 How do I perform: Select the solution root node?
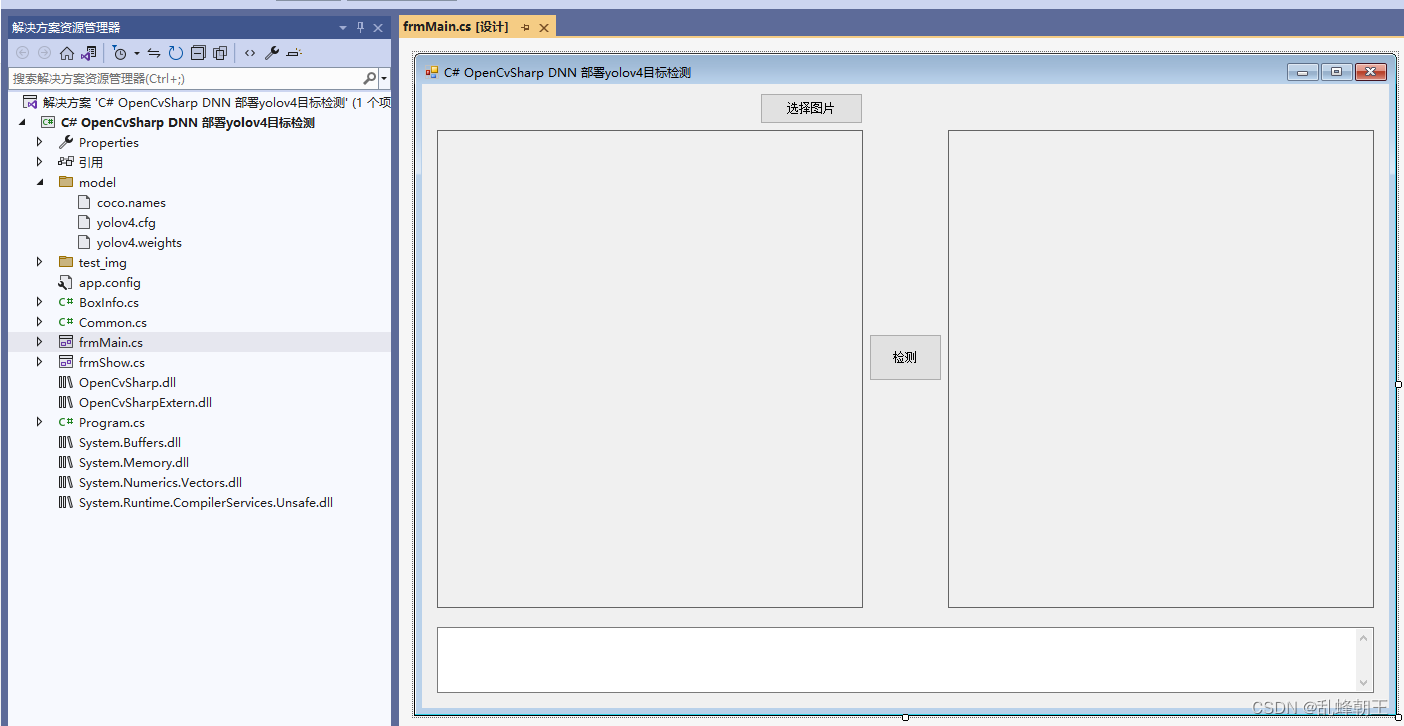[206, 102]
